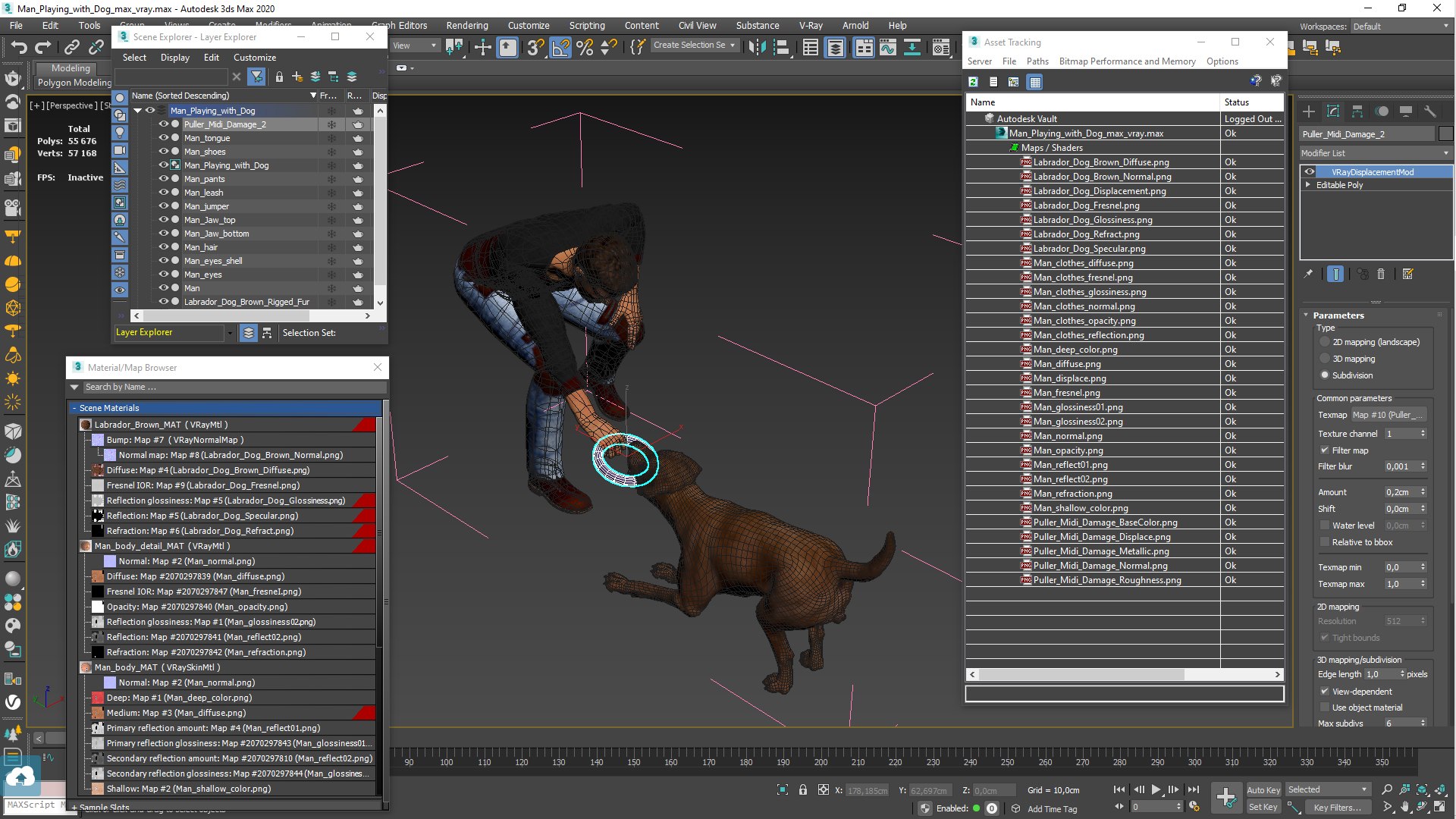Click Remove modifier trash icon
Image resolution: width=1456 pixels, height=819 pixels.
click(x=1381, y=275)
